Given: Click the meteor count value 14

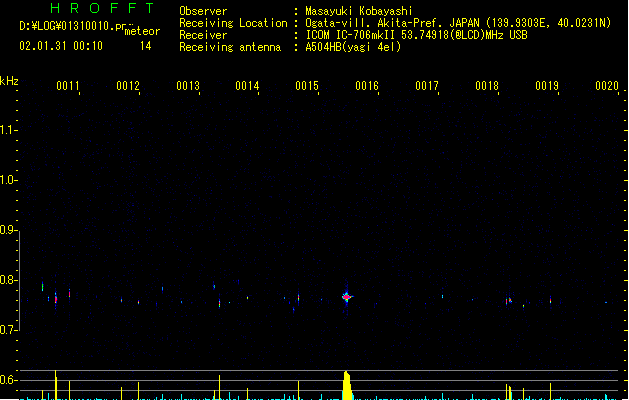Looking at the screenshot, I should tap(146, 46).
